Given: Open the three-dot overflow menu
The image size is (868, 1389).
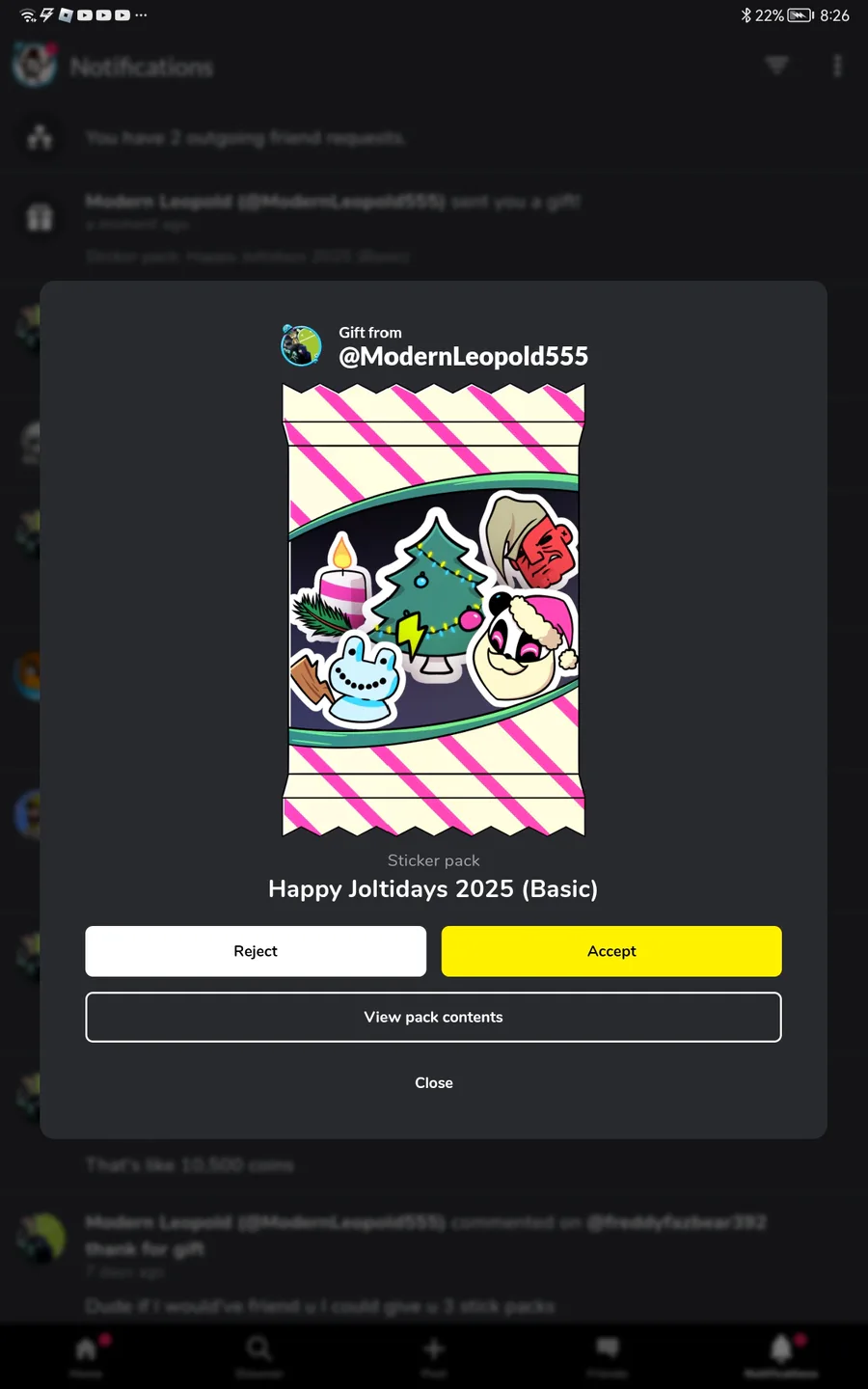Looking at the screenshot, I should [x=837, y=66].
